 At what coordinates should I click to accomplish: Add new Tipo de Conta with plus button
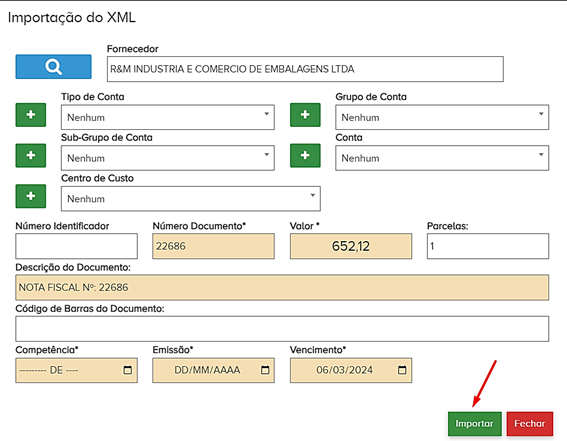coord(31,115)
